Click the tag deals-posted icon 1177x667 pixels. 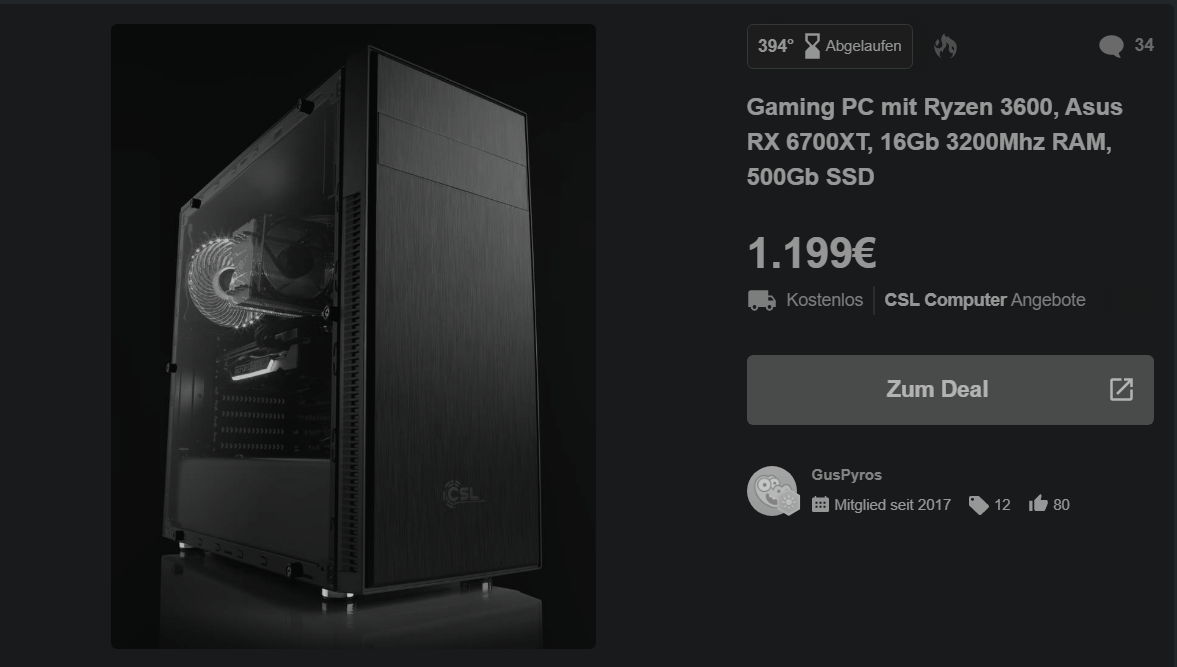978,505
